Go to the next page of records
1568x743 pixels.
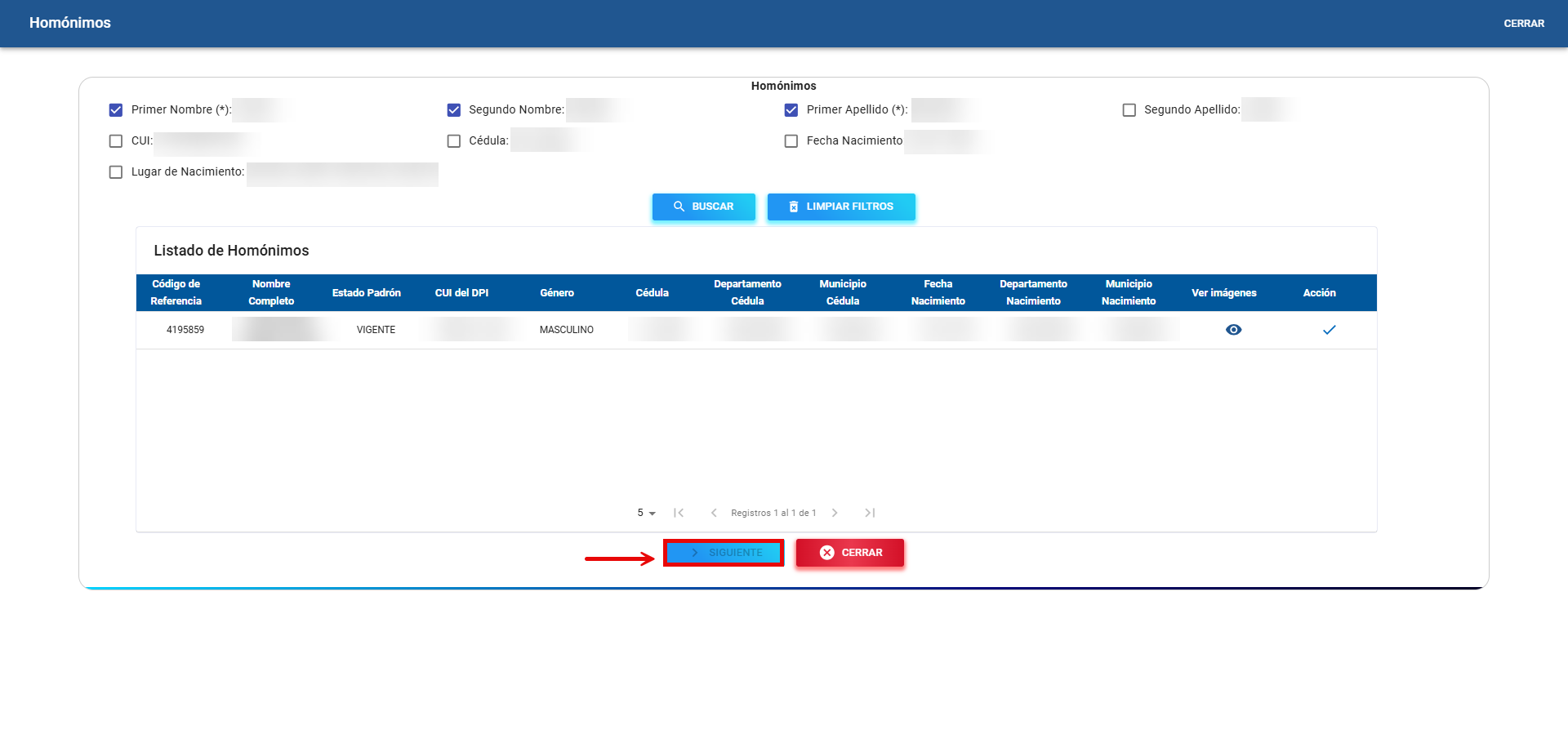click(x=835, y=513)
